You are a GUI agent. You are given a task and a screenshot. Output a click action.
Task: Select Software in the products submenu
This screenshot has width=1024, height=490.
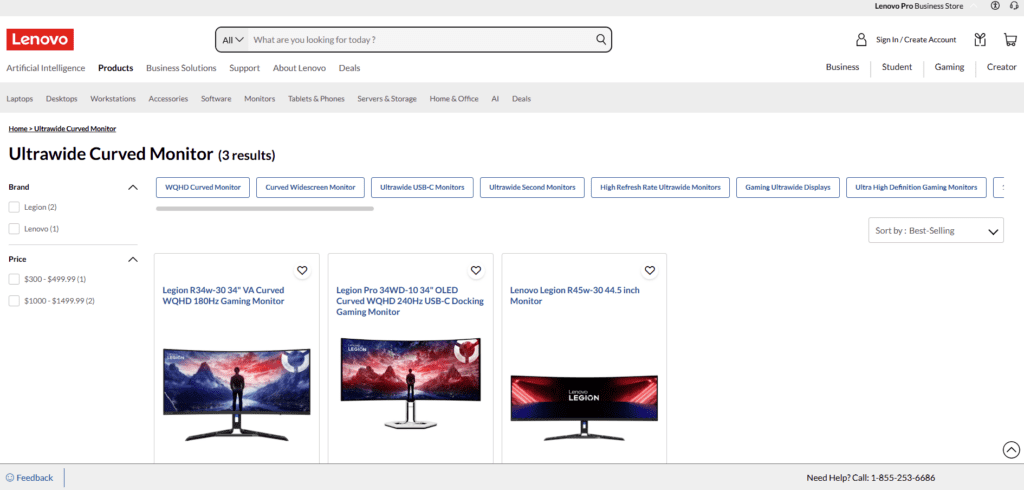tap(216, 99)
